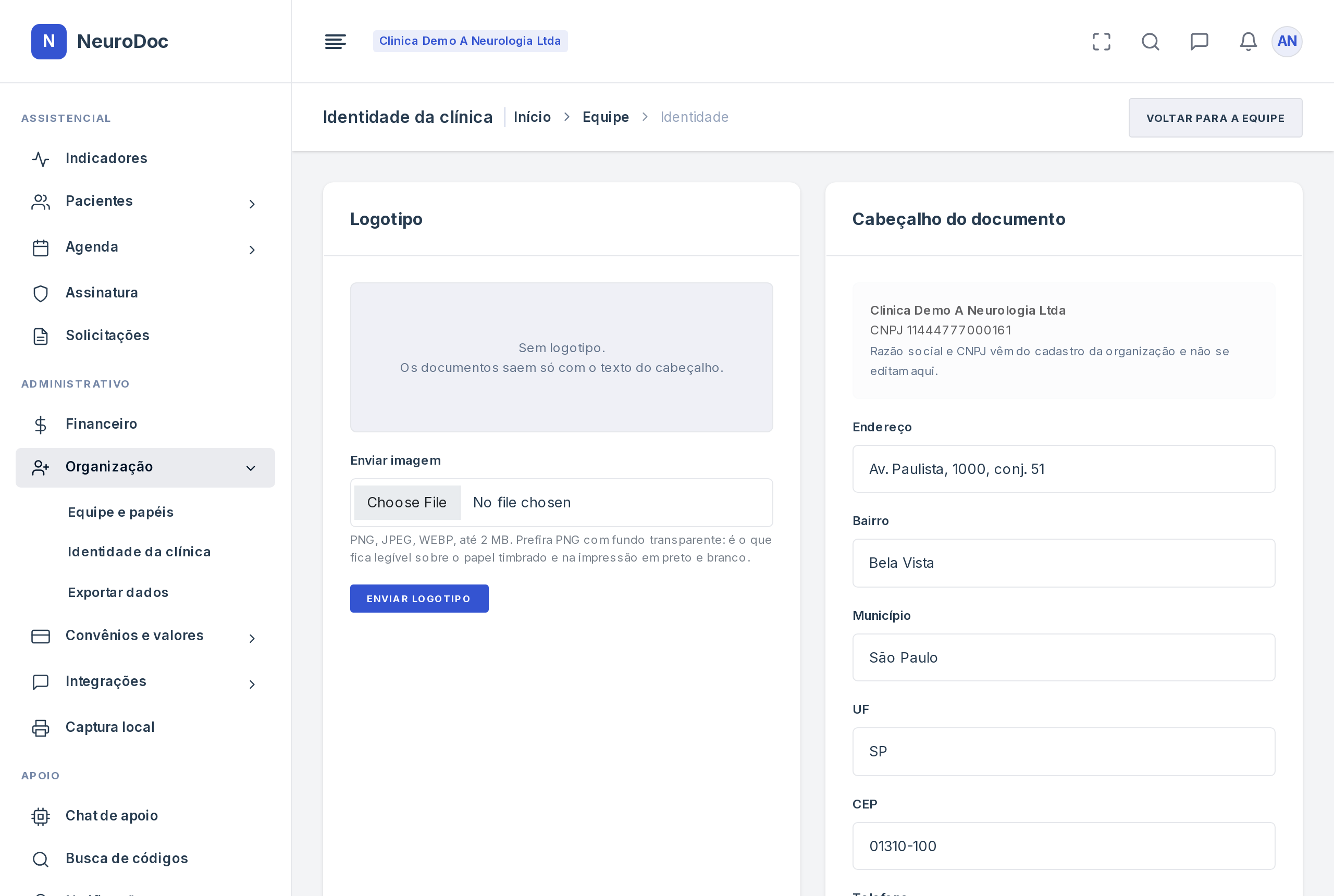Click the Choose File button

[407, 502]
